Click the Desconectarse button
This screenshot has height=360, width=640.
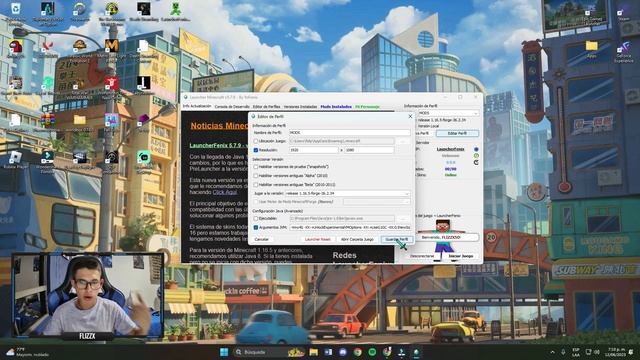point(422,256)
